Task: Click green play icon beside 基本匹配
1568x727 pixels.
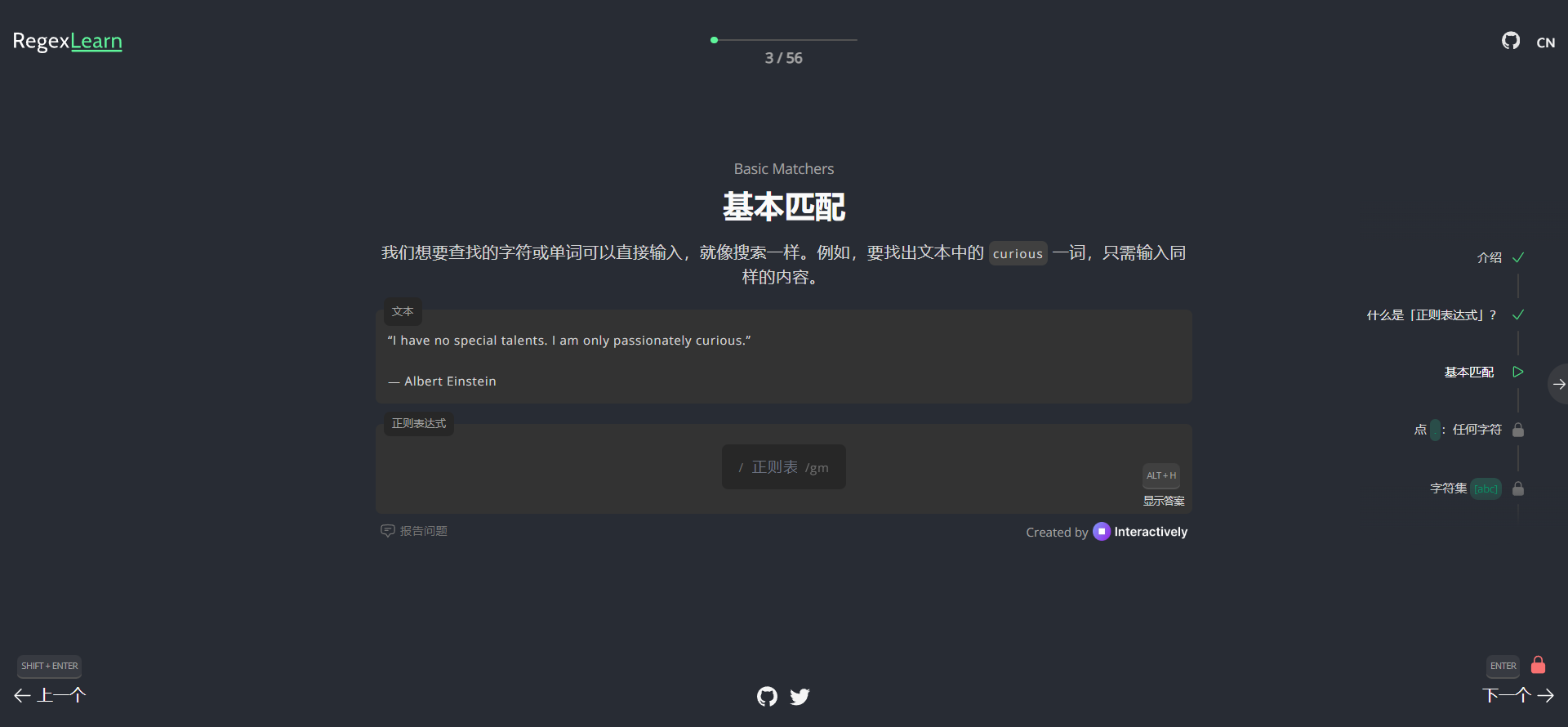Action: (1518, 372)
